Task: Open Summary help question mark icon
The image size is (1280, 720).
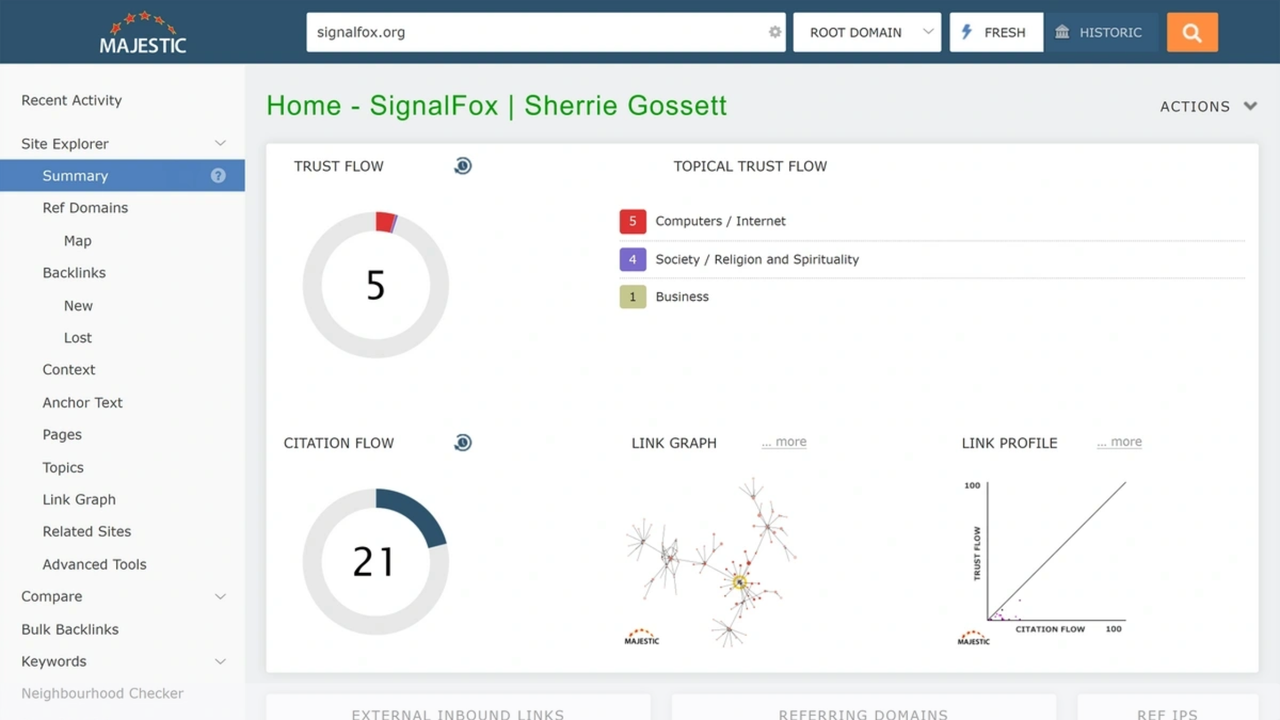Action: tap(218, 175)
